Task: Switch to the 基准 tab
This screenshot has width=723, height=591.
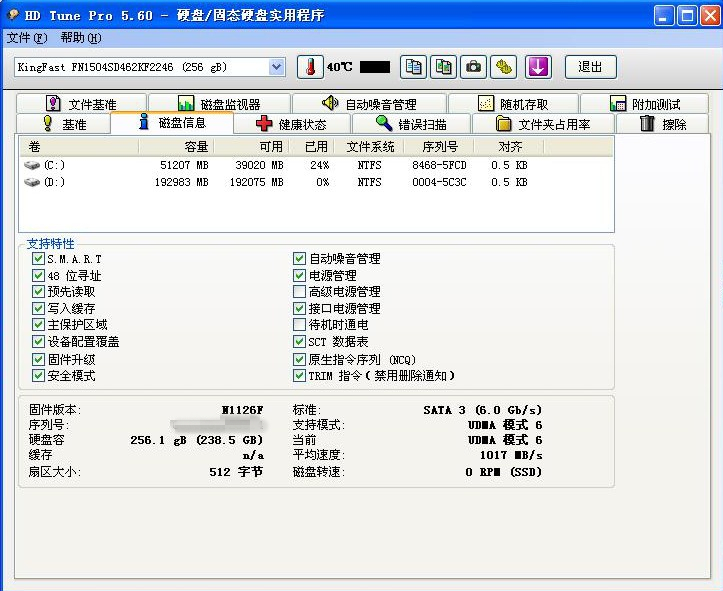Action: click(x=63, y=124)
